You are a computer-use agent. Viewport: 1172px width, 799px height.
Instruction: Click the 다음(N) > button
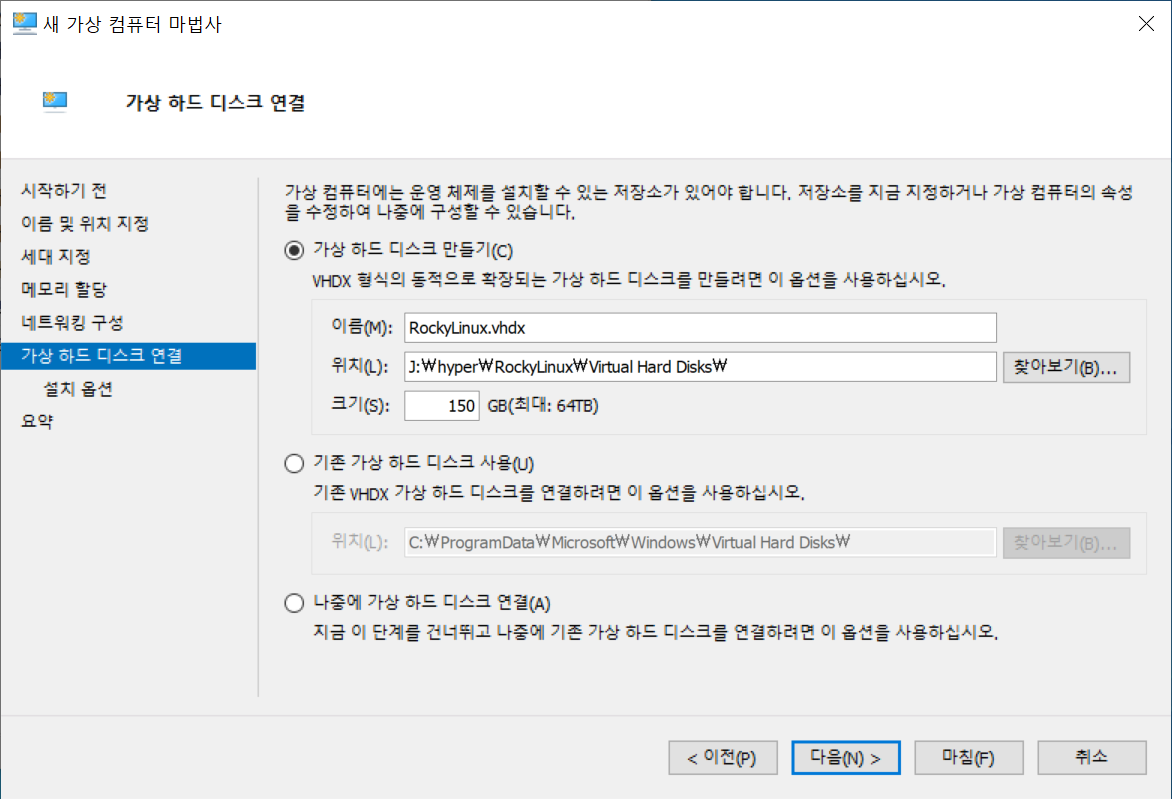tap(845, 758)
